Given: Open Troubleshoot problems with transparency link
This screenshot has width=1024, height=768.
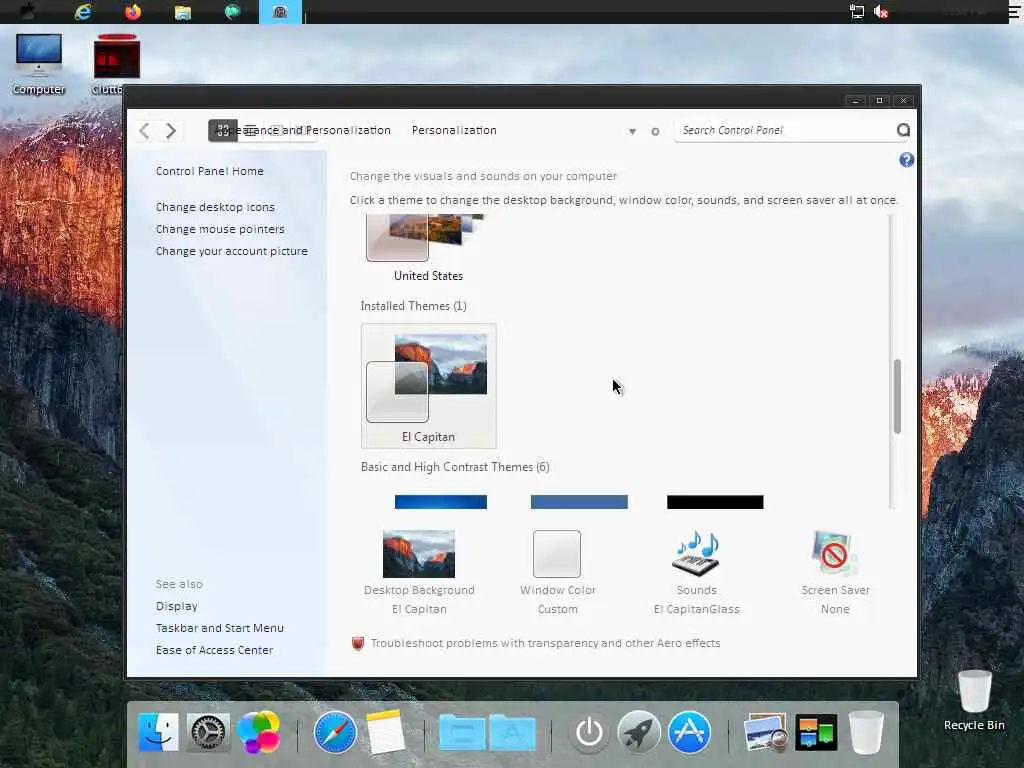Looking at the screenshot, I should coord(545,643).
